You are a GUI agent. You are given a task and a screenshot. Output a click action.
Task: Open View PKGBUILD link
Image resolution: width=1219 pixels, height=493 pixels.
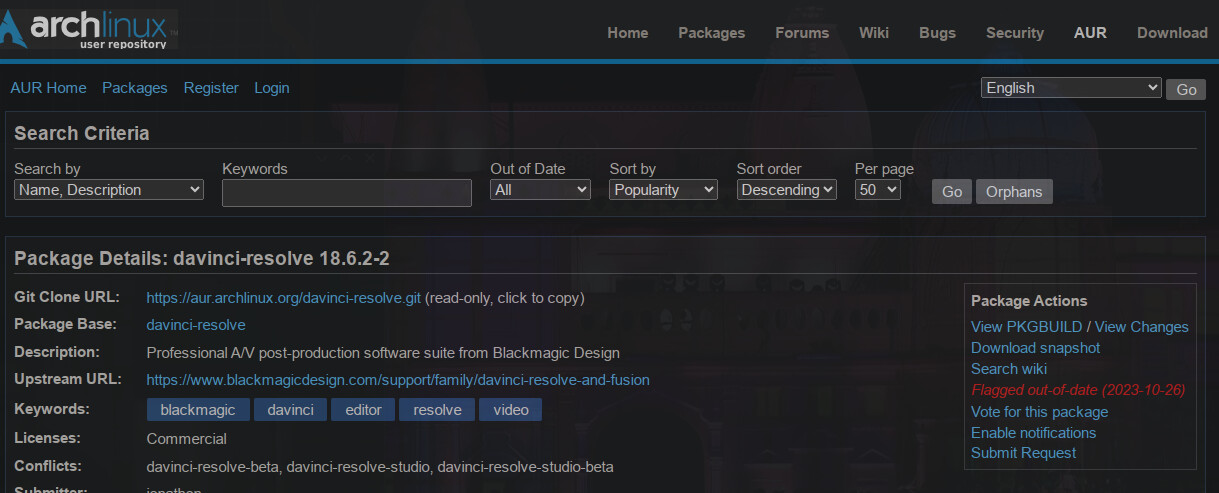pos(1027,327)
